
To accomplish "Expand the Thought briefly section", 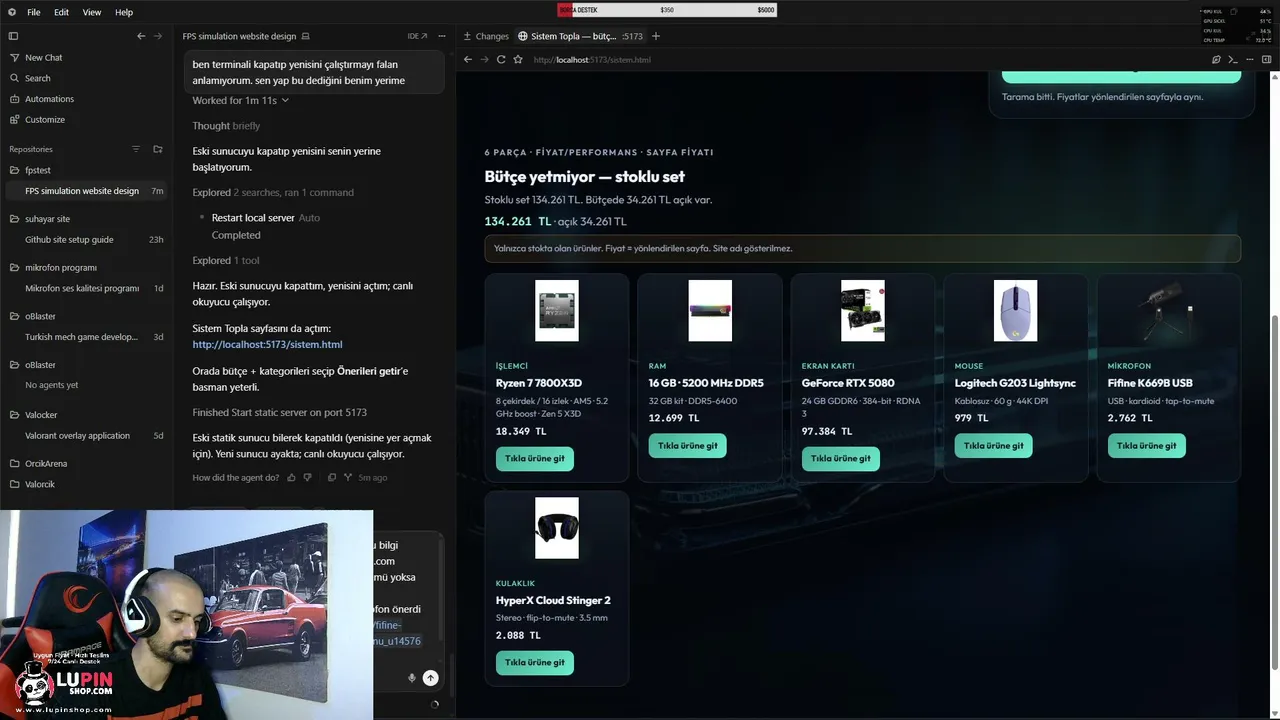I will point(226,126).
